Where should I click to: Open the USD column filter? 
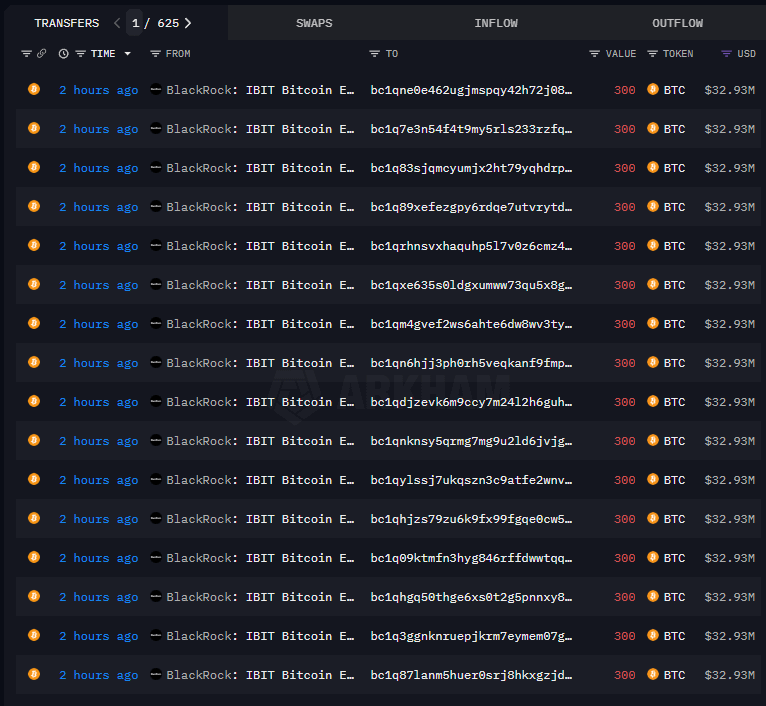[x=726, y=54]
